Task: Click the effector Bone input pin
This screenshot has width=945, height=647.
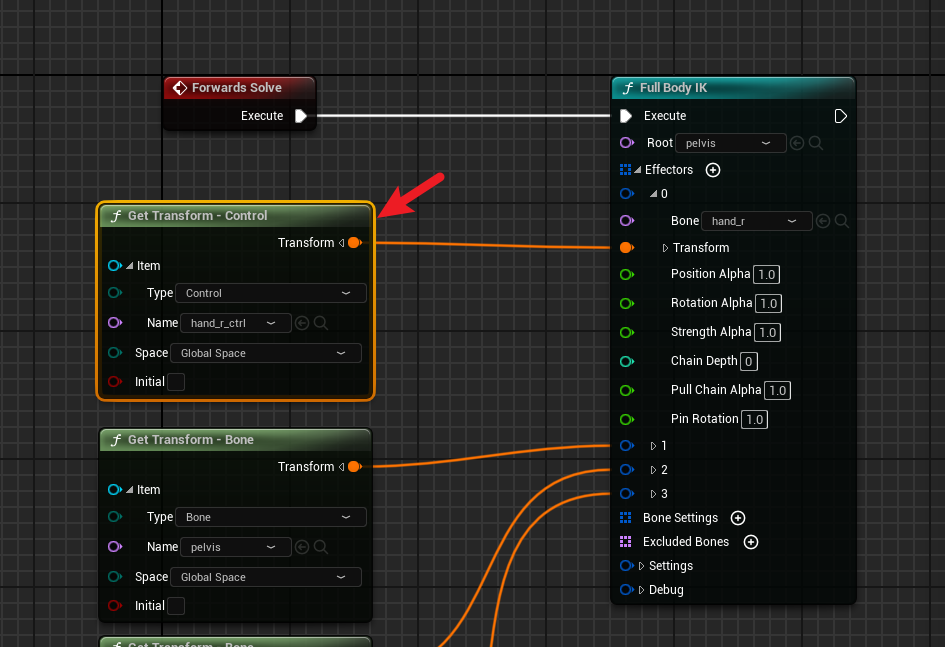Action: [627, 221]
